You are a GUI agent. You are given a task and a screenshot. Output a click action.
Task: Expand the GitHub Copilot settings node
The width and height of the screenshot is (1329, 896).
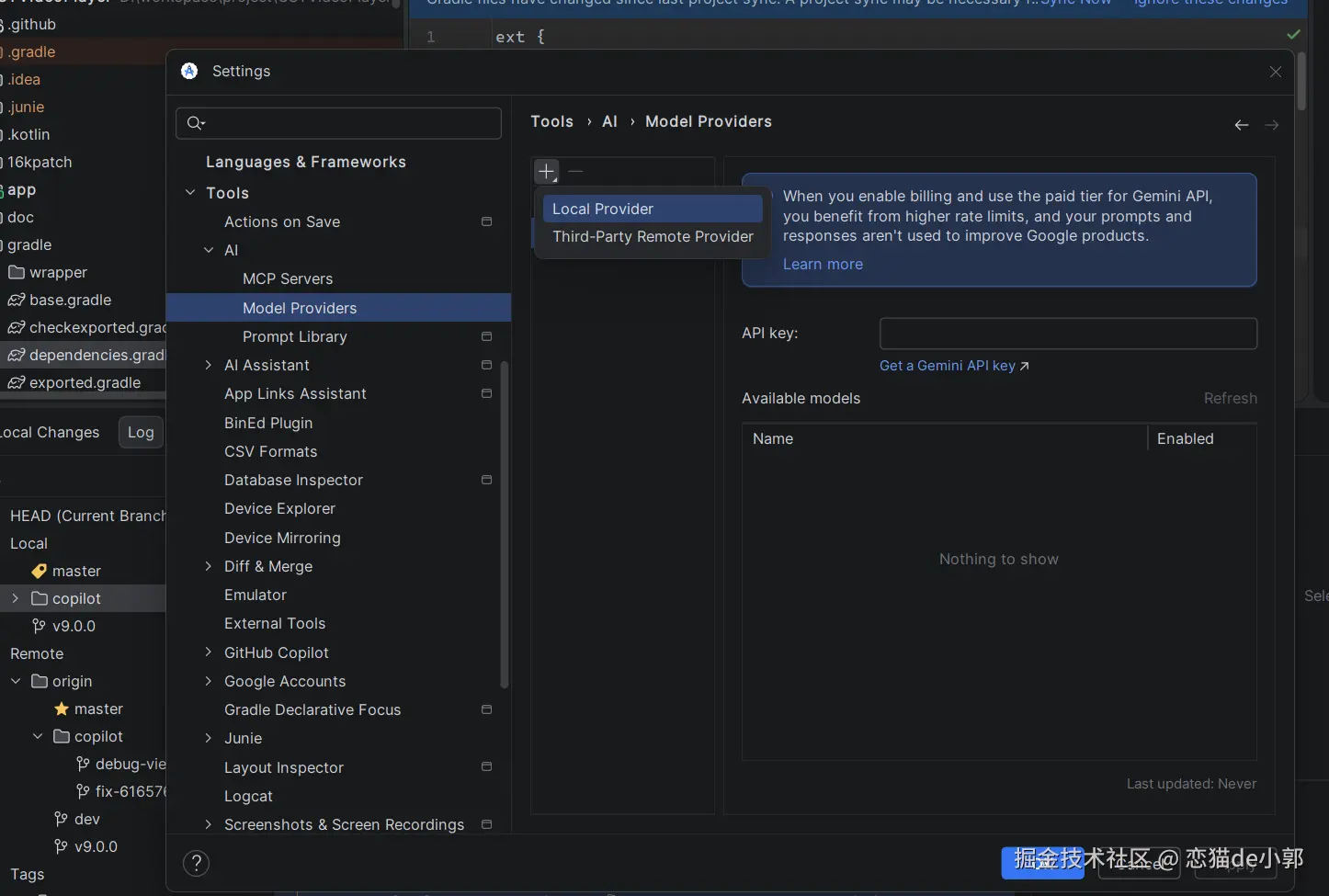(209, 652)
